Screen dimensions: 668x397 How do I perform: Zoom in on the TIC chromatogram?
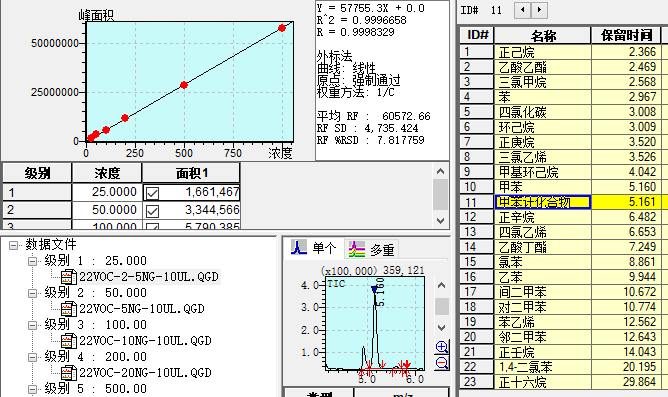tap(442, 347)
